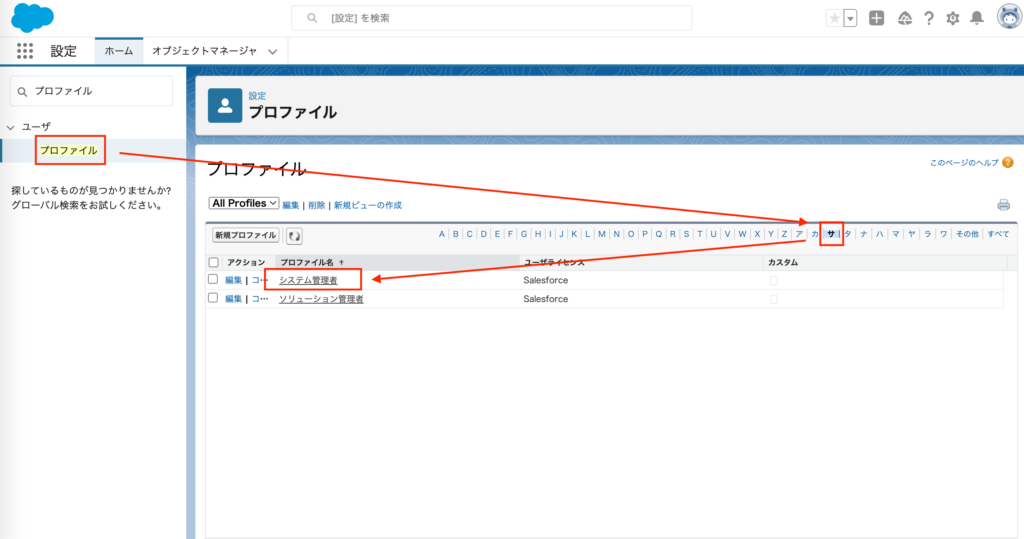Open the global actions plus icon
1024x539 pixels.
pos(876,18)
